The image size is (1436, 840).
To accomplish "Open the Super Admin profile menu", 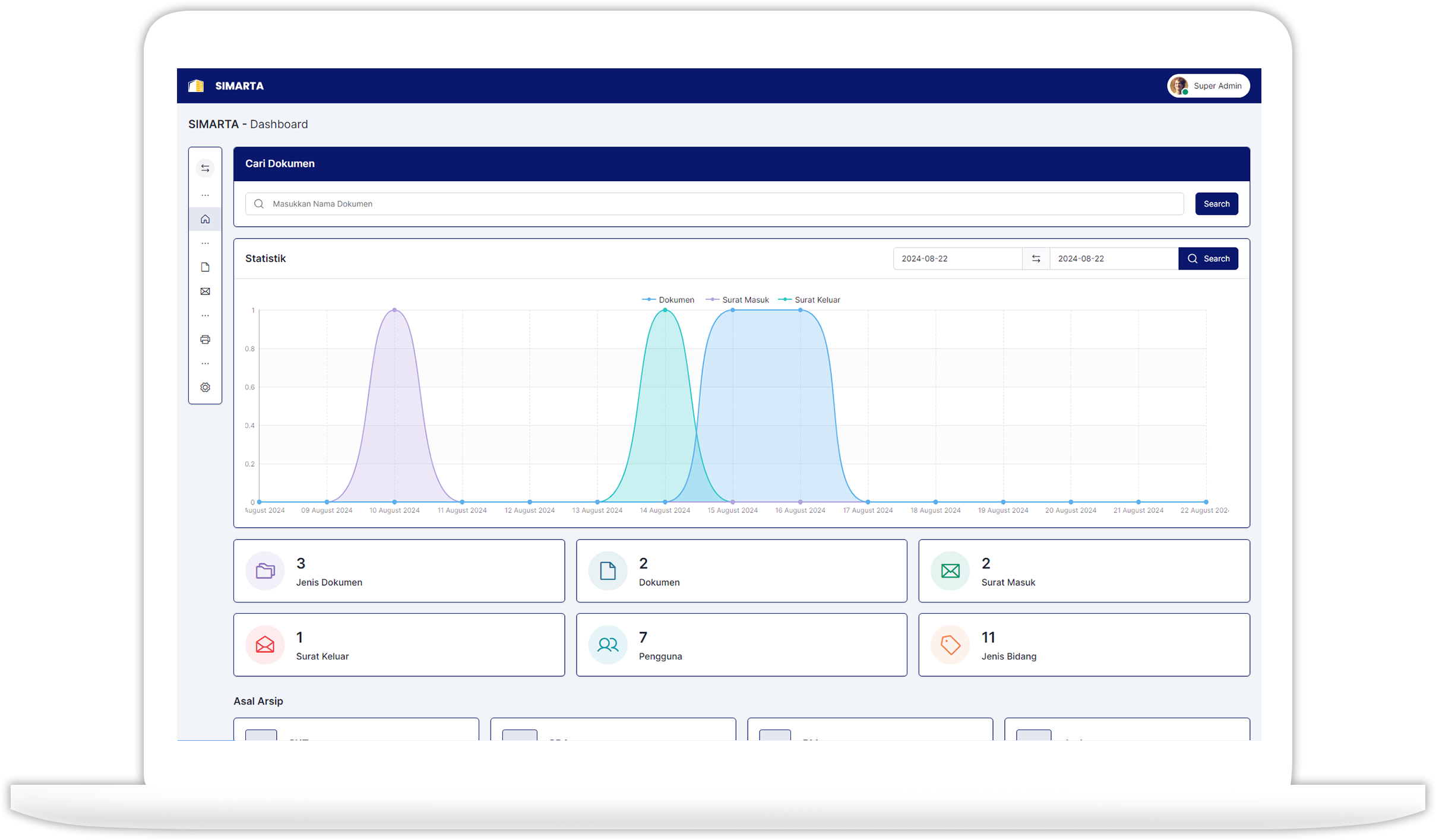I will pos(1209,86).
